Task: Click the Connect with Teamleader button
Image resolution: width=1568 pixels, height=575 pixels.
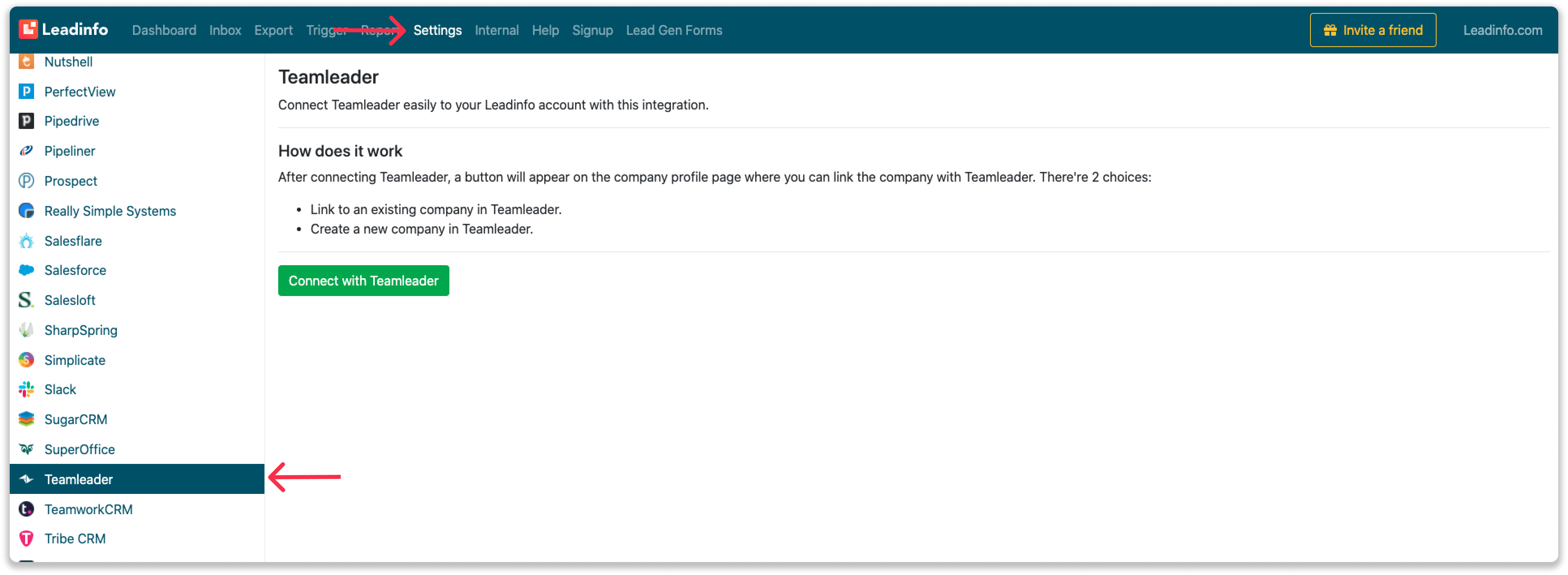Action: pyautogui.click(x=363, y=281)
